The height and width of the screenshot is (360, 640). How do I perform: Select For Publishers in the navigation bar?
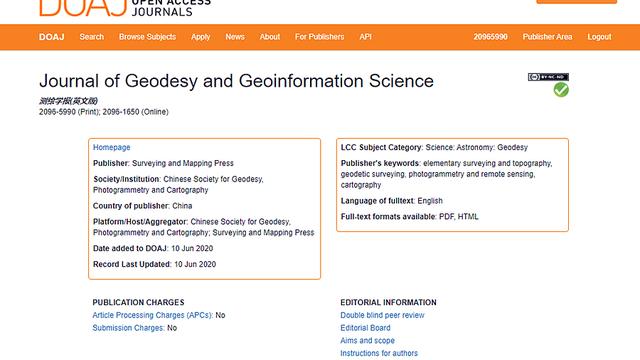point(320,37)
